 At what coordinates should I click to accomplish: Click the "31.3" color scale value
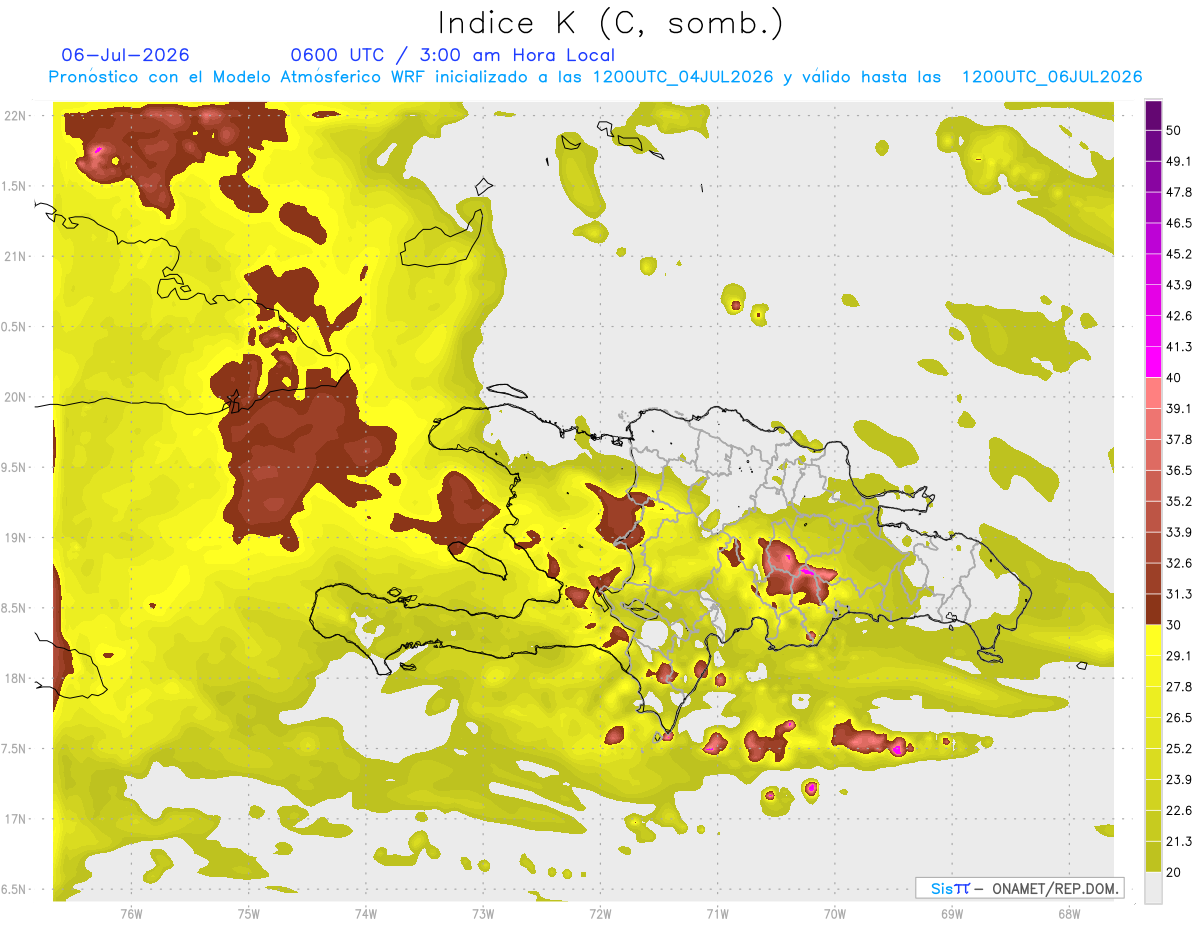coord(1178,594)
